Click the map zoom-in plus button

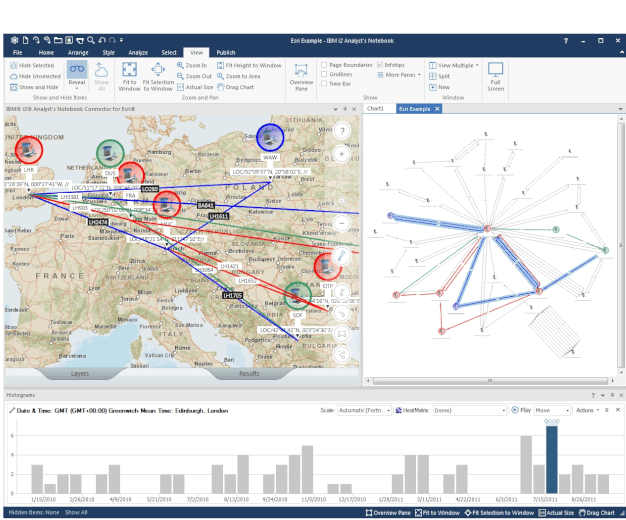click(x=342, y=154)
